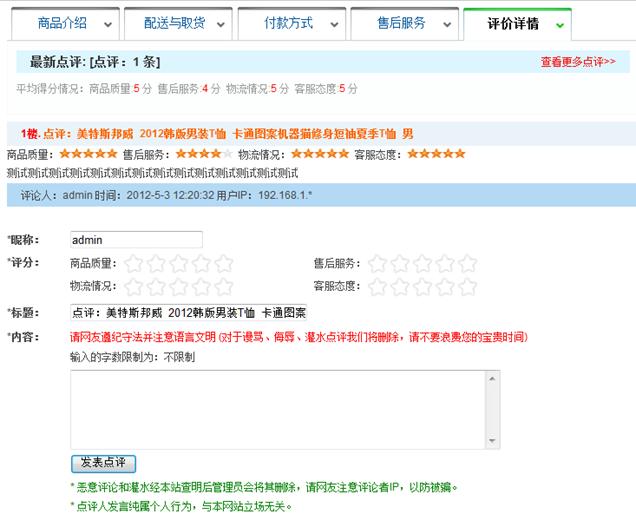Click the 平均得分情况 summary line

pyautogui.click(x=187, y=88)
